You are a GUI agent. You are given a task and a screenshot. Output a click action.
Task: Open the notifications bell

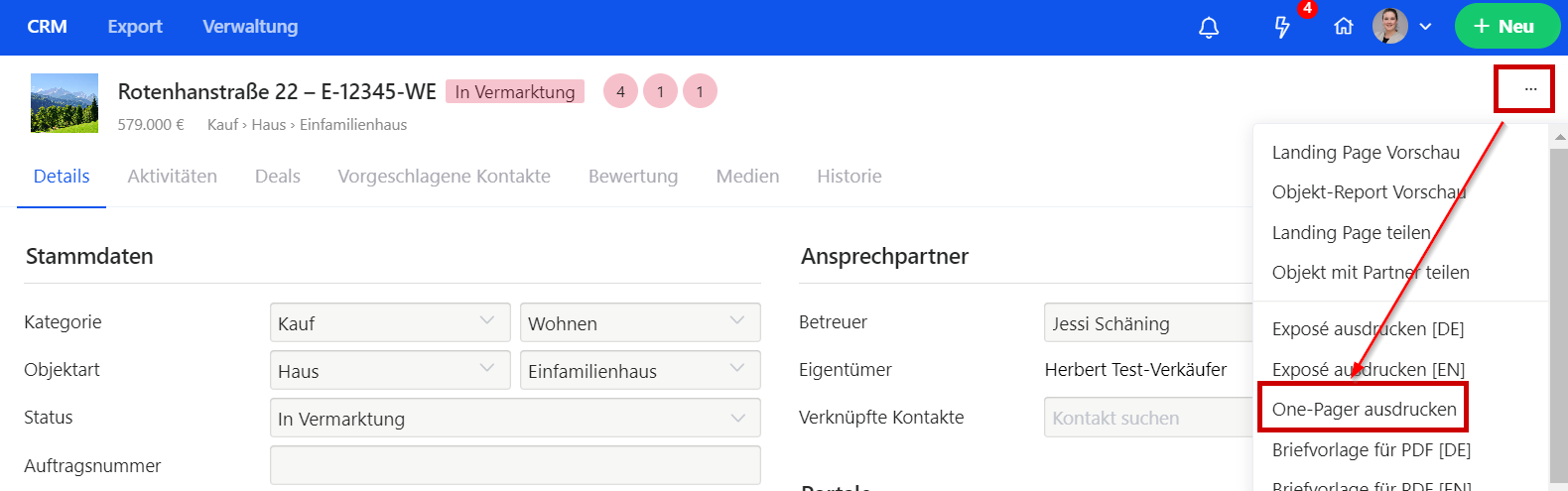(1209, 28)
